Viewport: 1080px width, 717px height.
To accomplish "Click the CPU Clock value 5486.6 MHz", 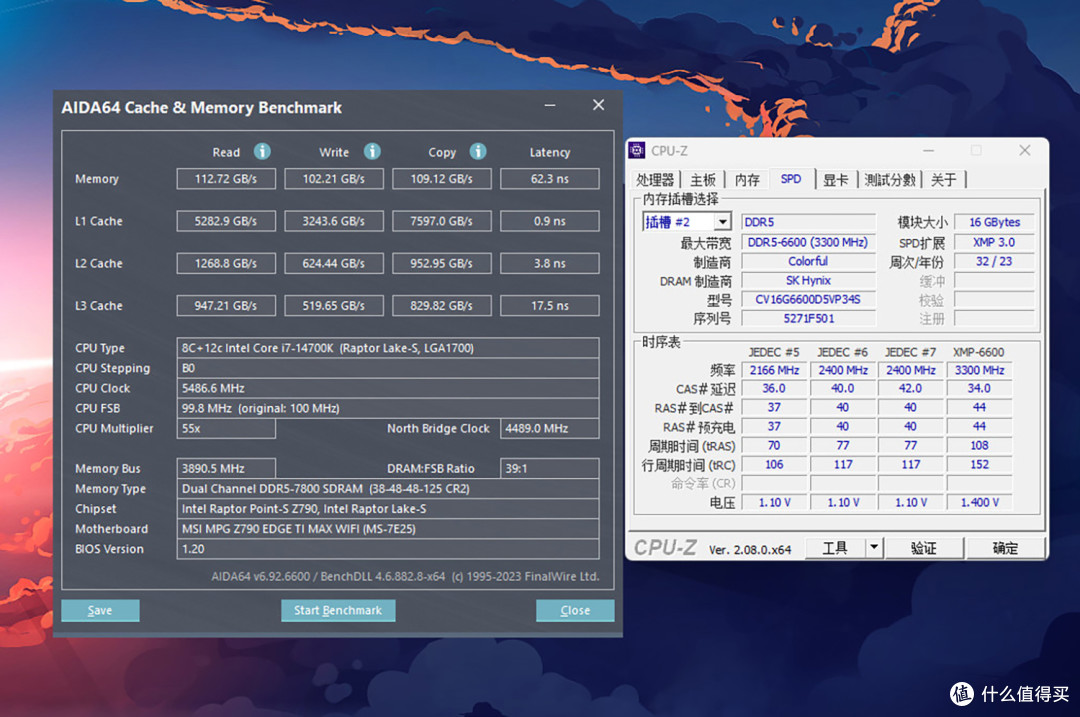I will tap(388, 388).
